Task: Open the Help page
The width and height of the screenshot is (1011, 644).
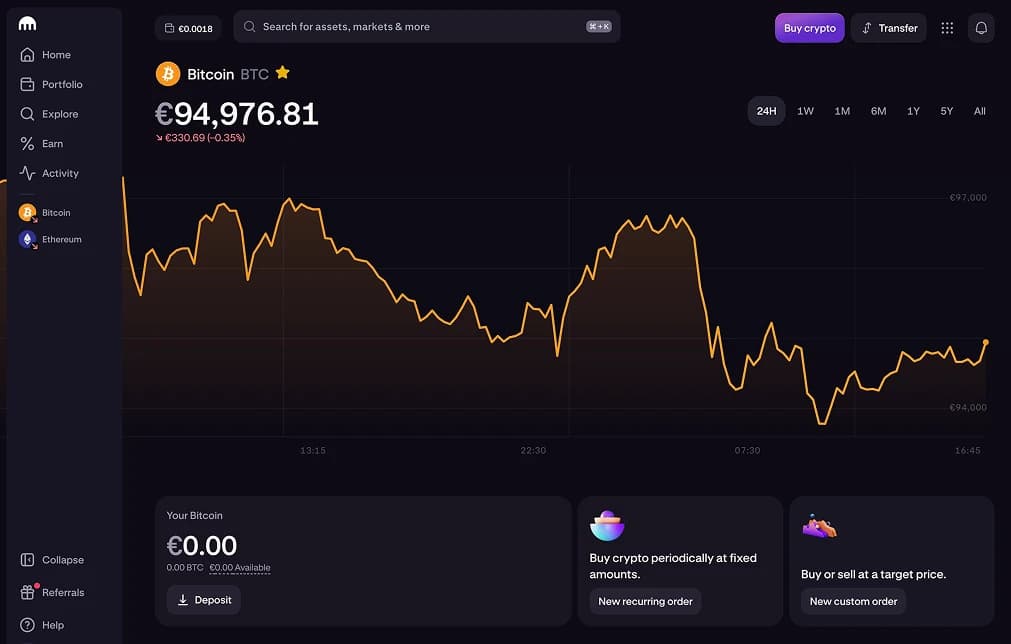Action: click(41, 625)
